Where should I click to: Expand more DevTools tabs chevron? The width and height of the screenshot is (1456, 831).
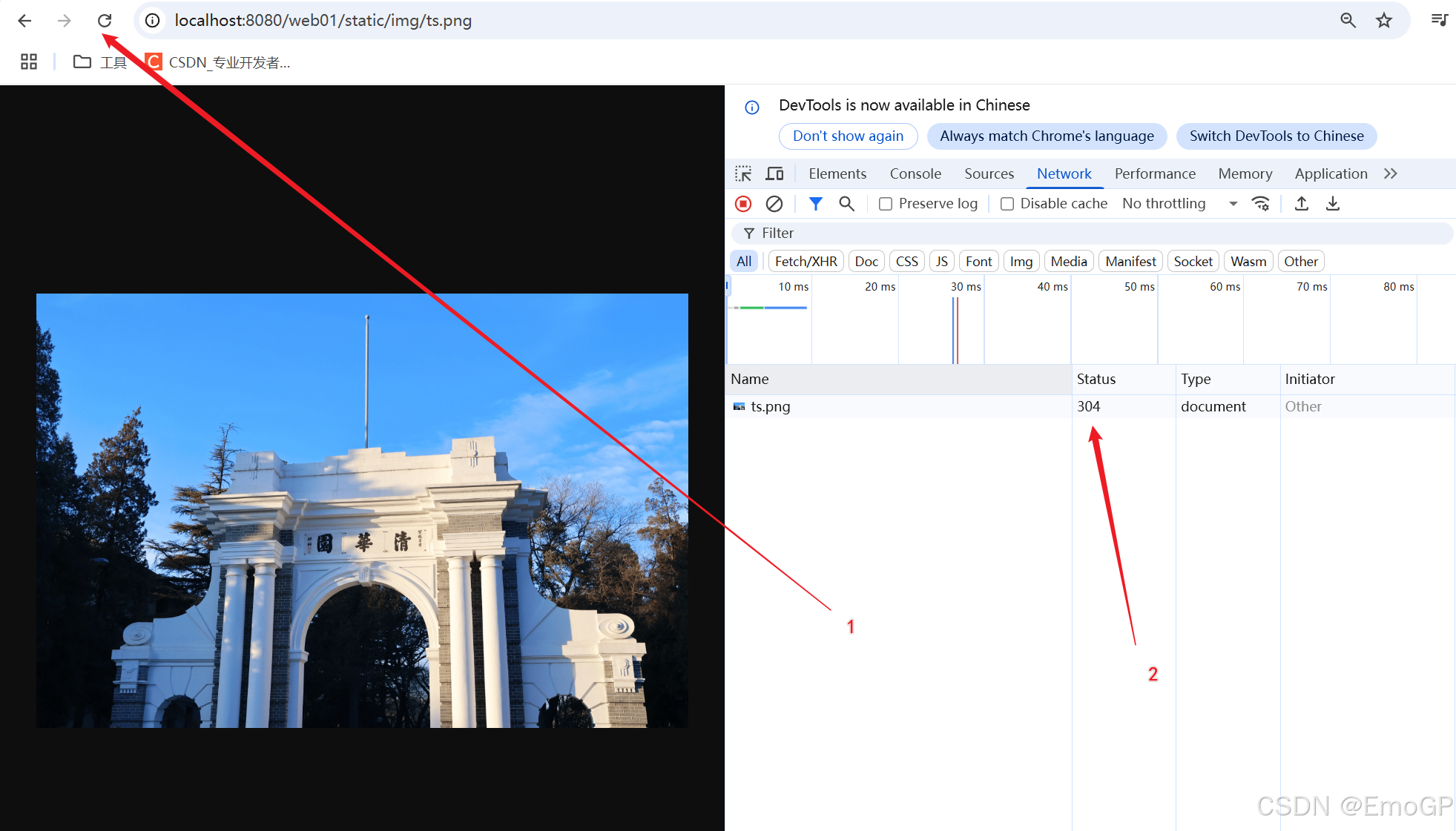pos(1390,173)
